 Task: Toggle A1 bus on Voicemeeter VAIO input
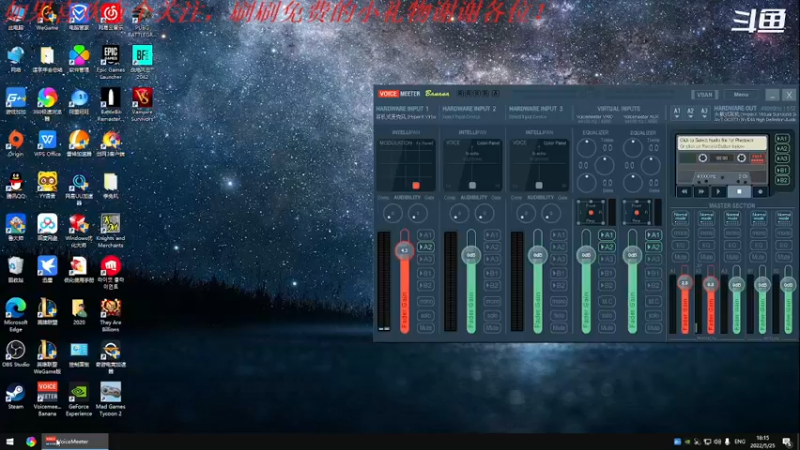607,235
